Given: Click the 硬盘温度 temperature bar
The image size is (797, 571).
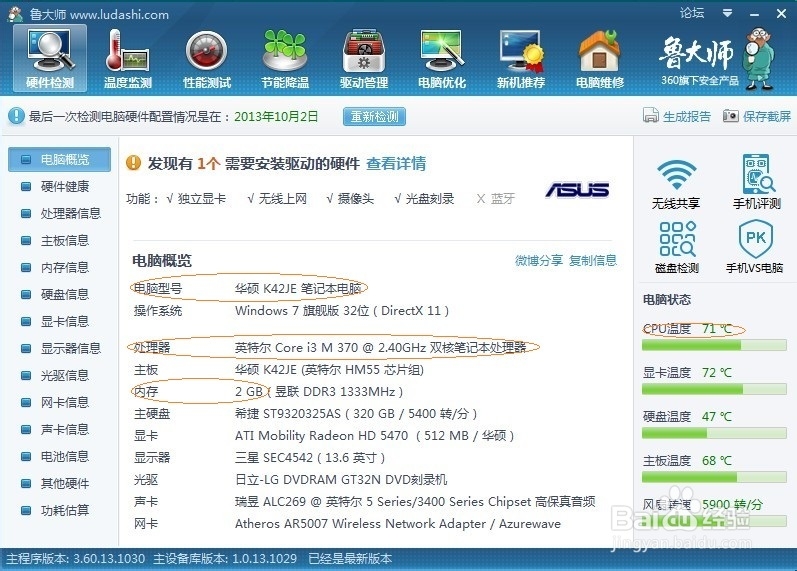Looking at the screenshot, I should (714, 433).
